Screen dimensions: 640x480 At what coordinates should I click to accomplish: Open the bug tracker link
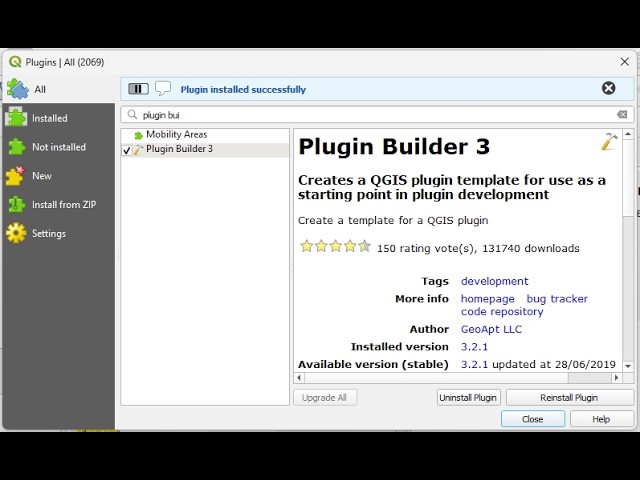coord(557,299)
